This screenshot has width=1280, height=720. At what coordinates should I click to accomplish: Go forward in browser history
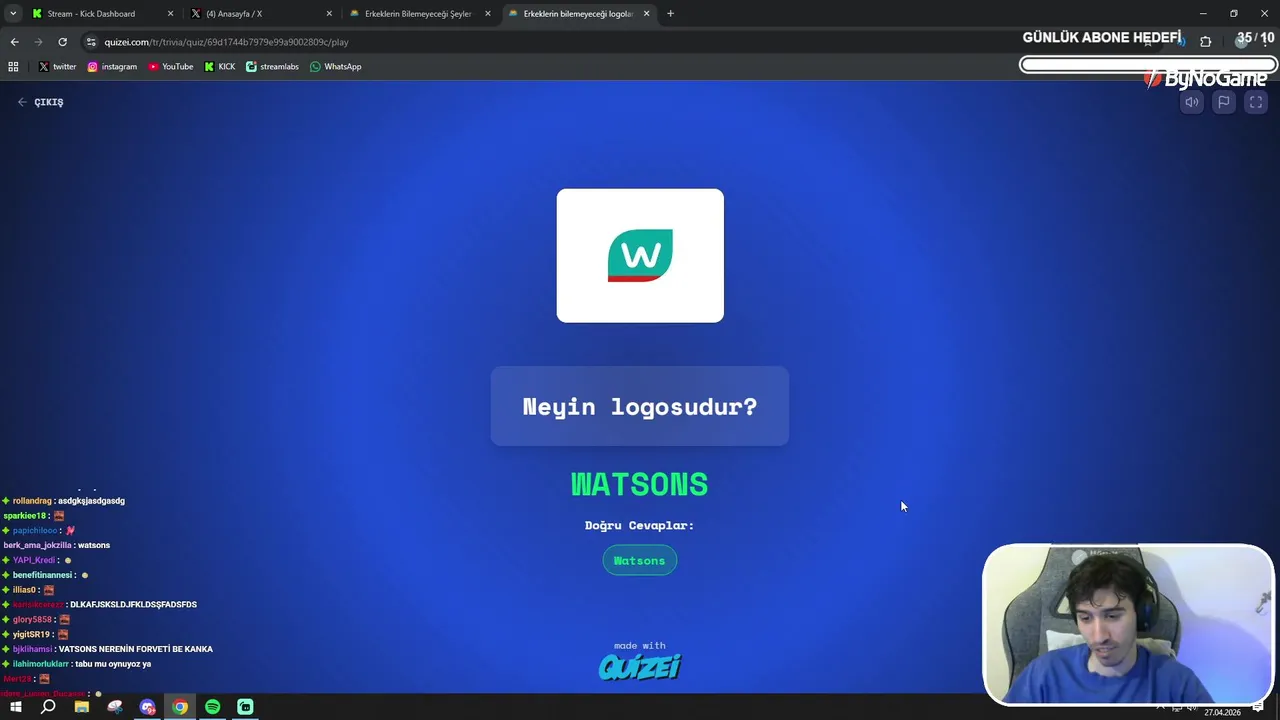(38, 42)
